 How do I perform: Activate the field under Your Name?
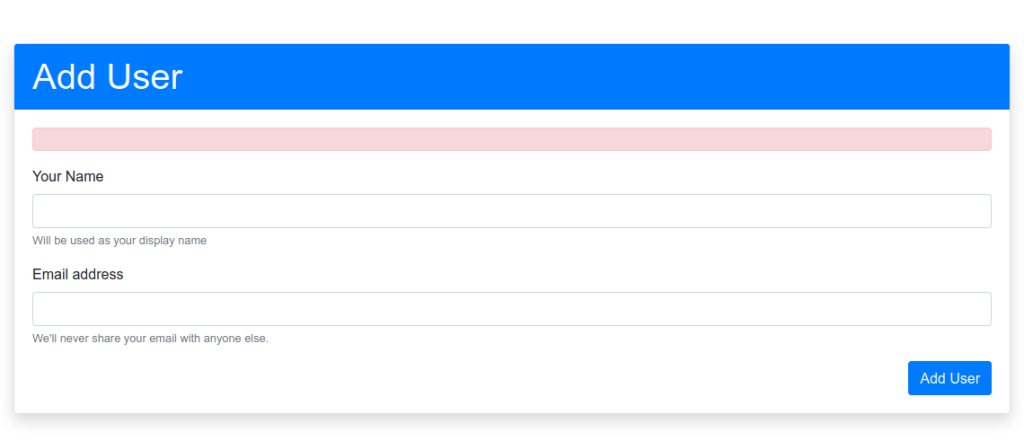pos(511,211)
